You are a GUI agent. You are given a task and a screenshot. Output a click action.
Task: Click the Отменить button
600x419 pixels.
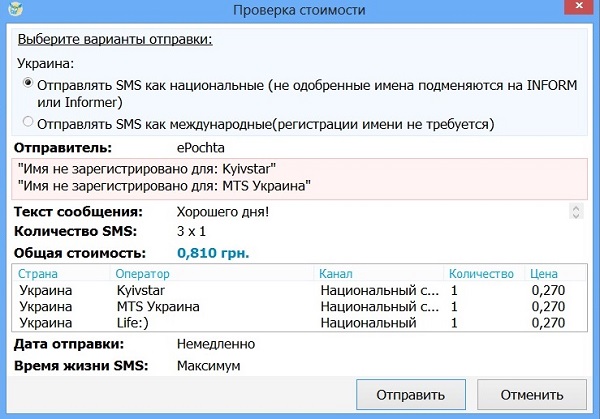click(x=532, y=395)
